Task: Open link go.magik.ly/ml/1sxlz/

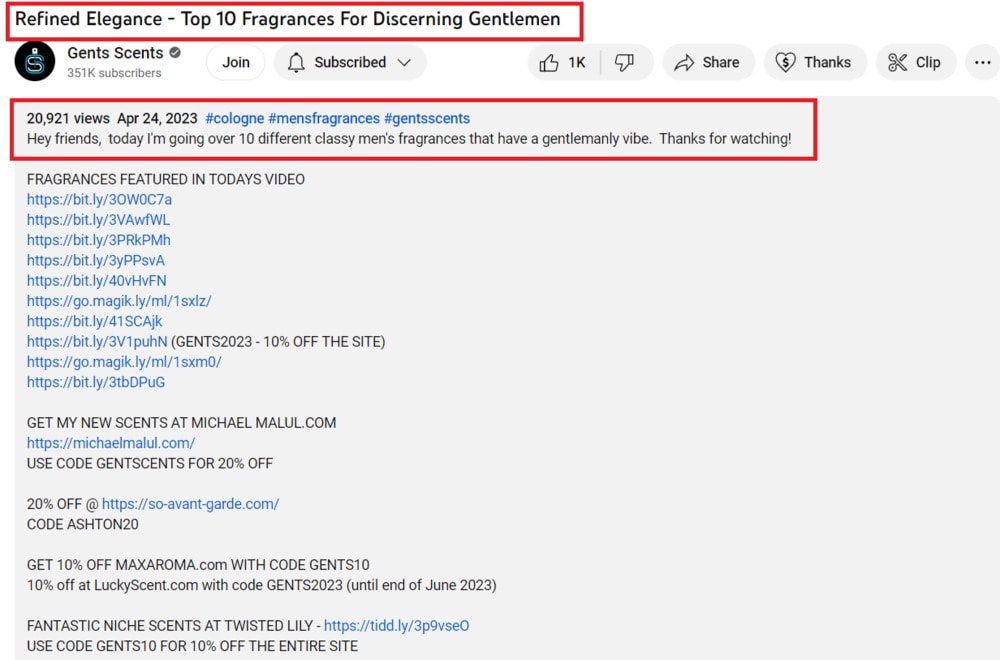Action: click(119, 301)
